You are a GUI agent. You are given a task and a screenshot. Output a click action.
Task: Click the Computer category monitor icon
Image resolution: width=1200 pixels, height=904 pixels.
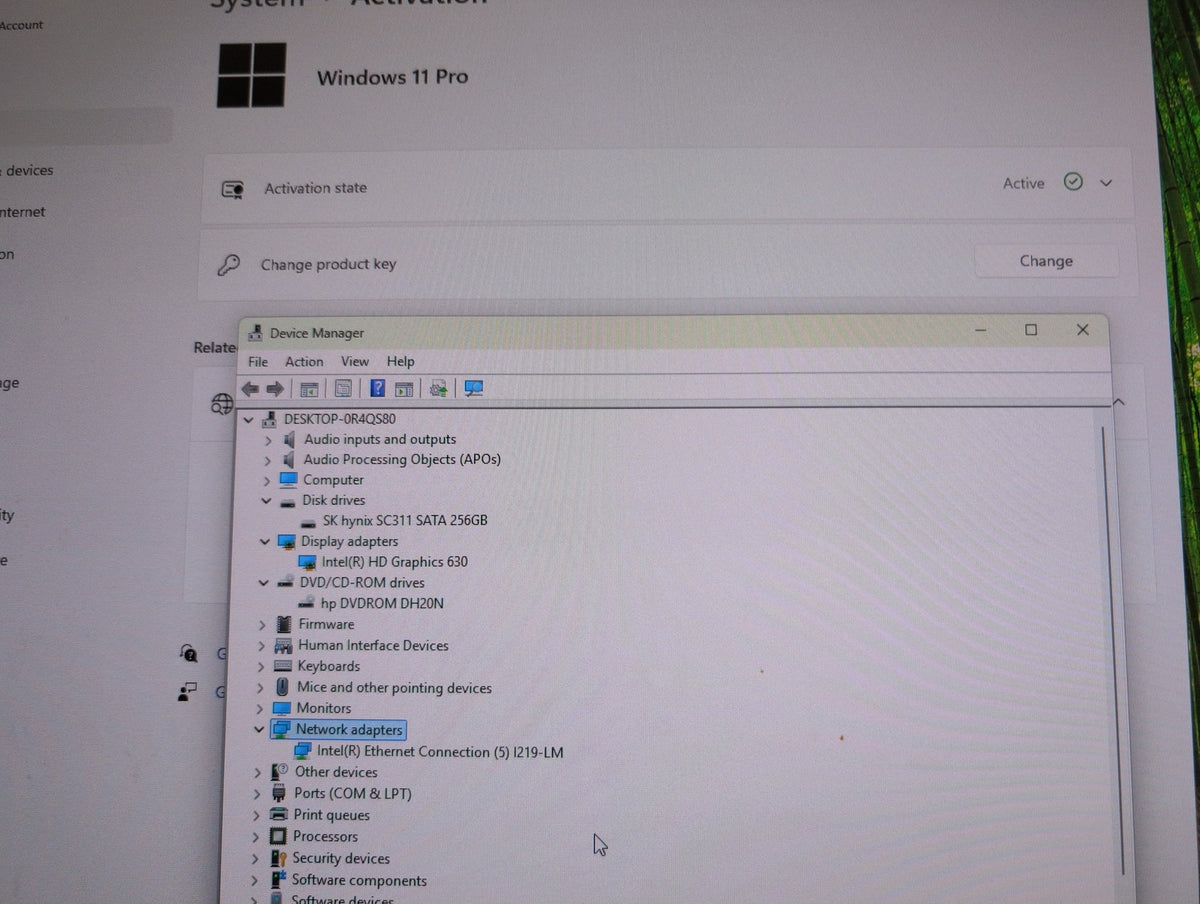pyautogui.click(x=289, y=479)
